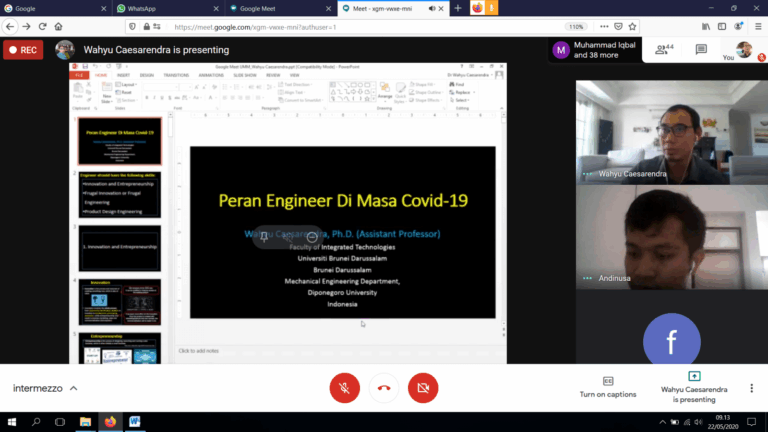Image resolution: width=768 pixels, height=432 pixels.
Task: Go back with browser back arrow
Action: (x=10, y=27)
